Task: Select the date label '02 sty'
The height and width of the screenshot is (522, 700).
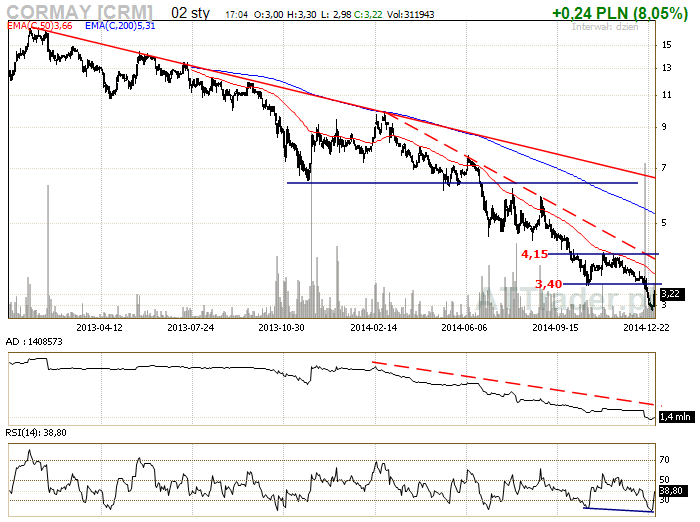Action: (x=190, y=13)
